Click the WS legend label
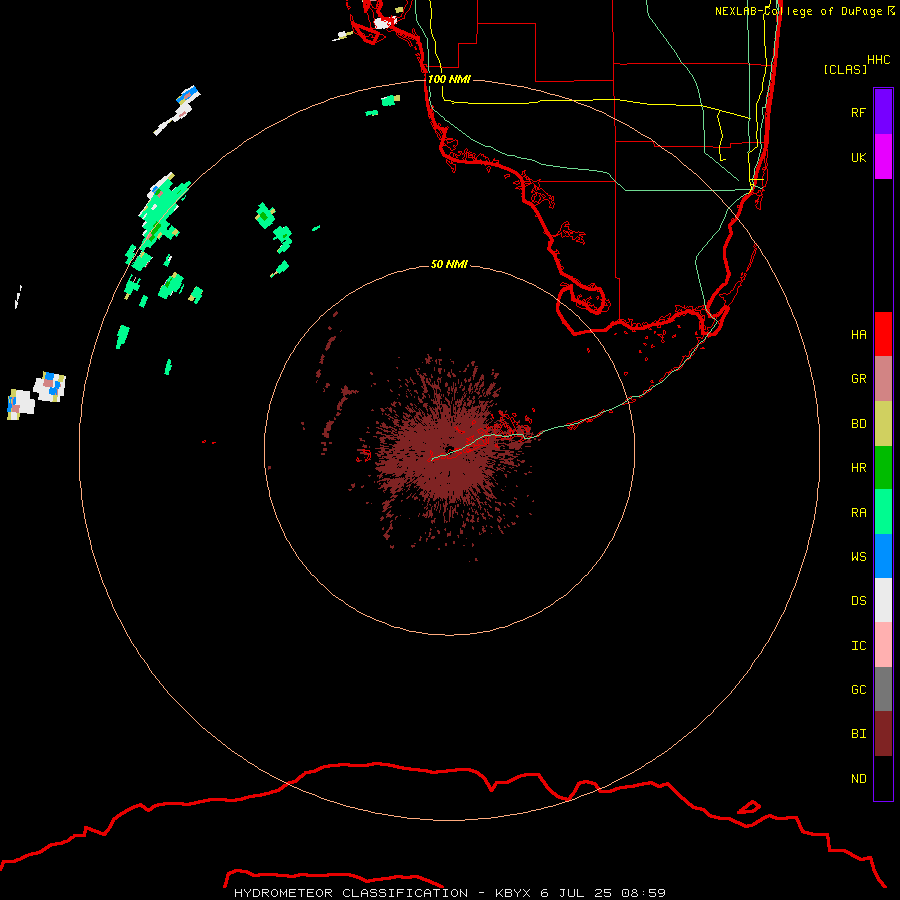The width and height of the screenshot is (900, 900). pos(858,557)
